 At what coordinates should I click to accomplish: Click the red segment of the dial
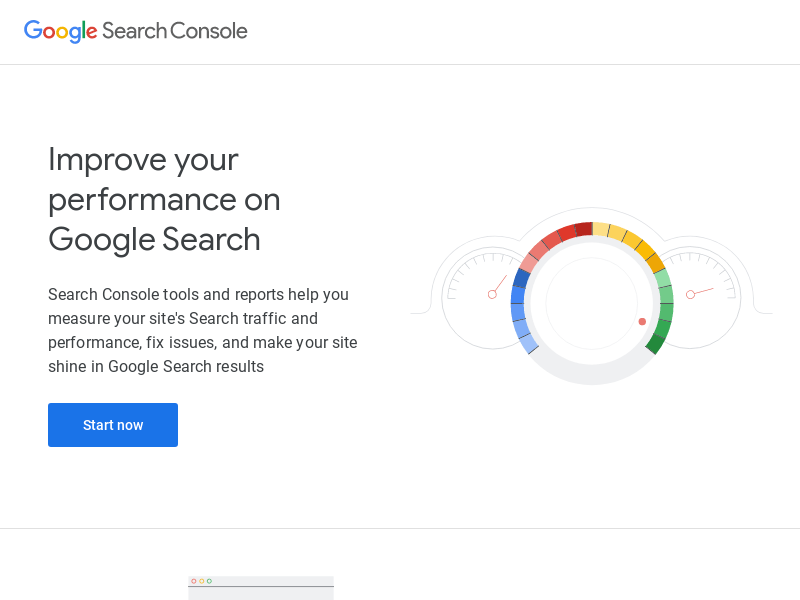pos(564,235)
